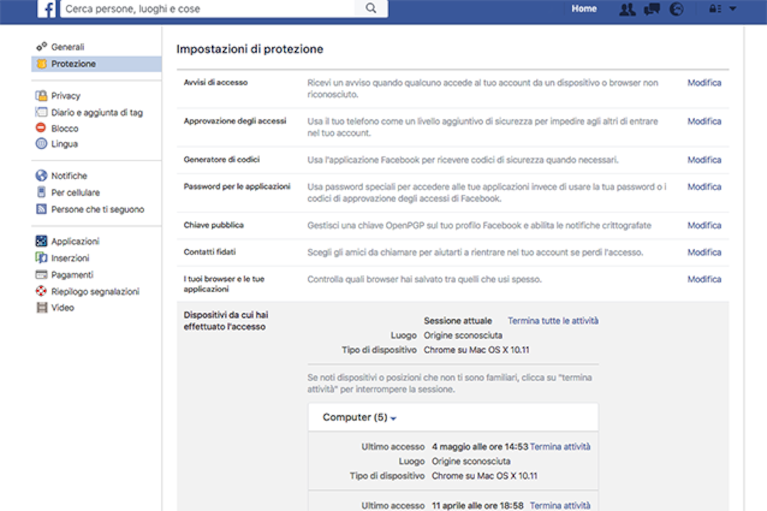The image size is (767, 511).
Task: Click the Protezione shield icon
Action: pos(42,64)
